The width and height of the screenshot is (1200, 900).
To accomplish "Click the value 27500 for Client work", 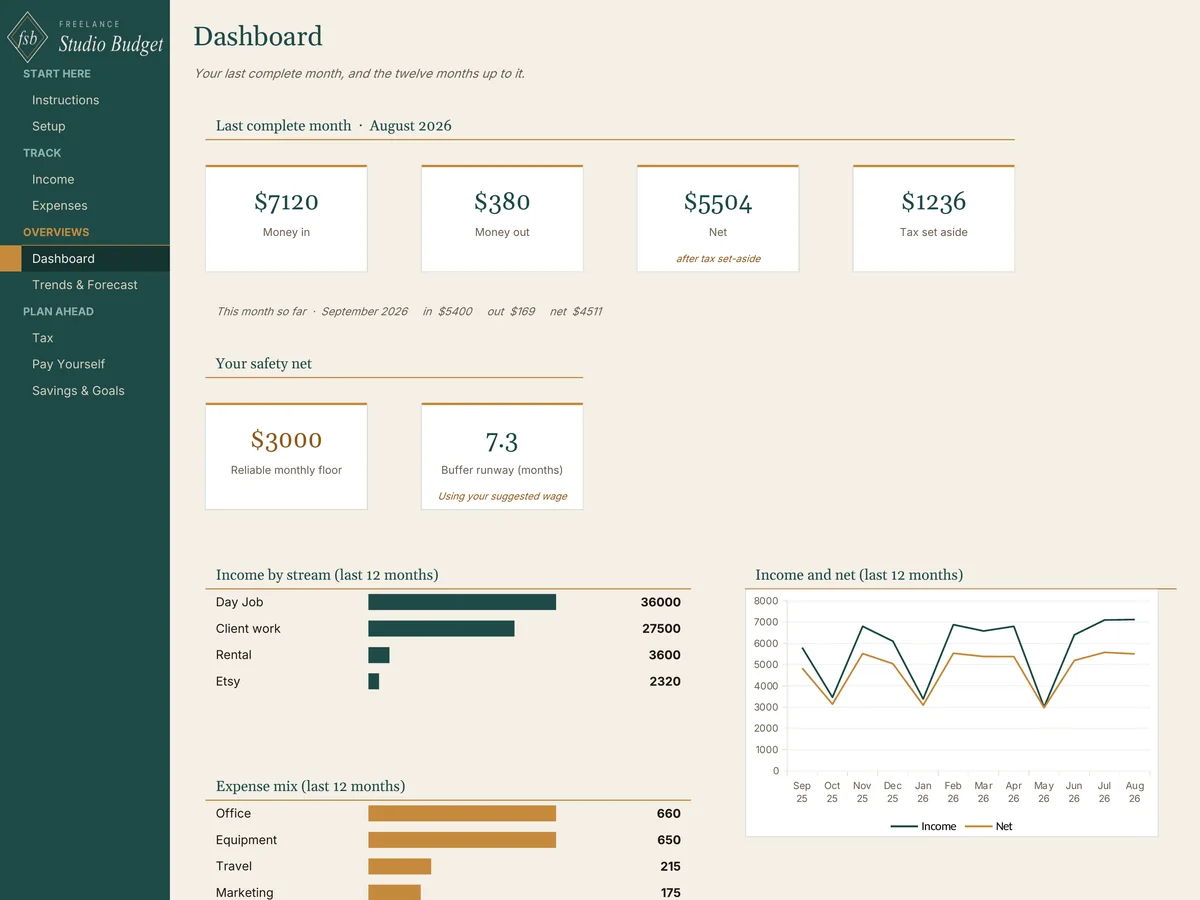I will coord(661,629).
